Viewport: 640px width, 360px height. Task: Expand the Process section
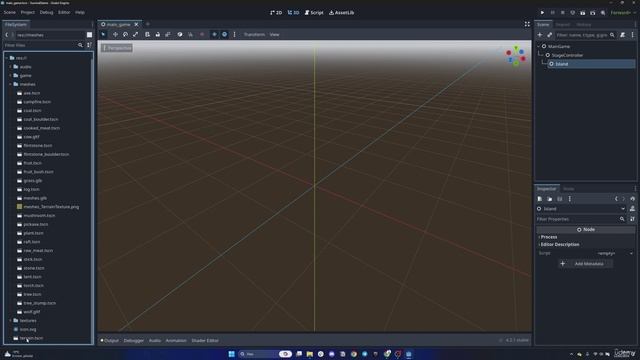549,237
